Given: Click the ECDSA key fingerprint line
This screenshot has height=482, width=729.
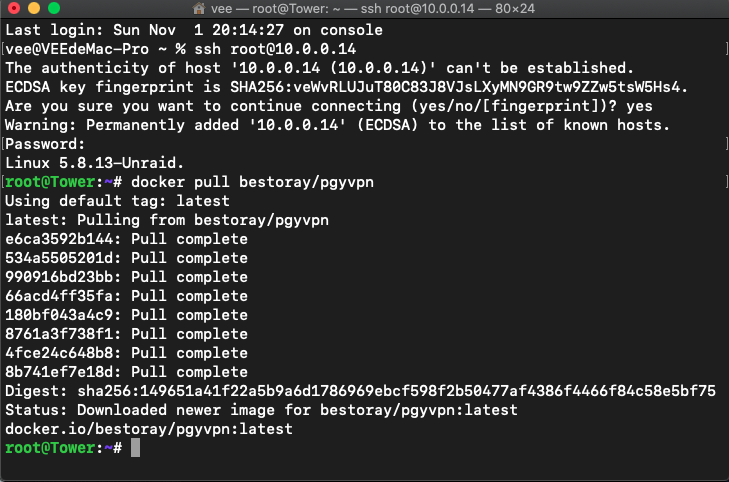Looking at the screenshot, I should click(x=346, y=87).
